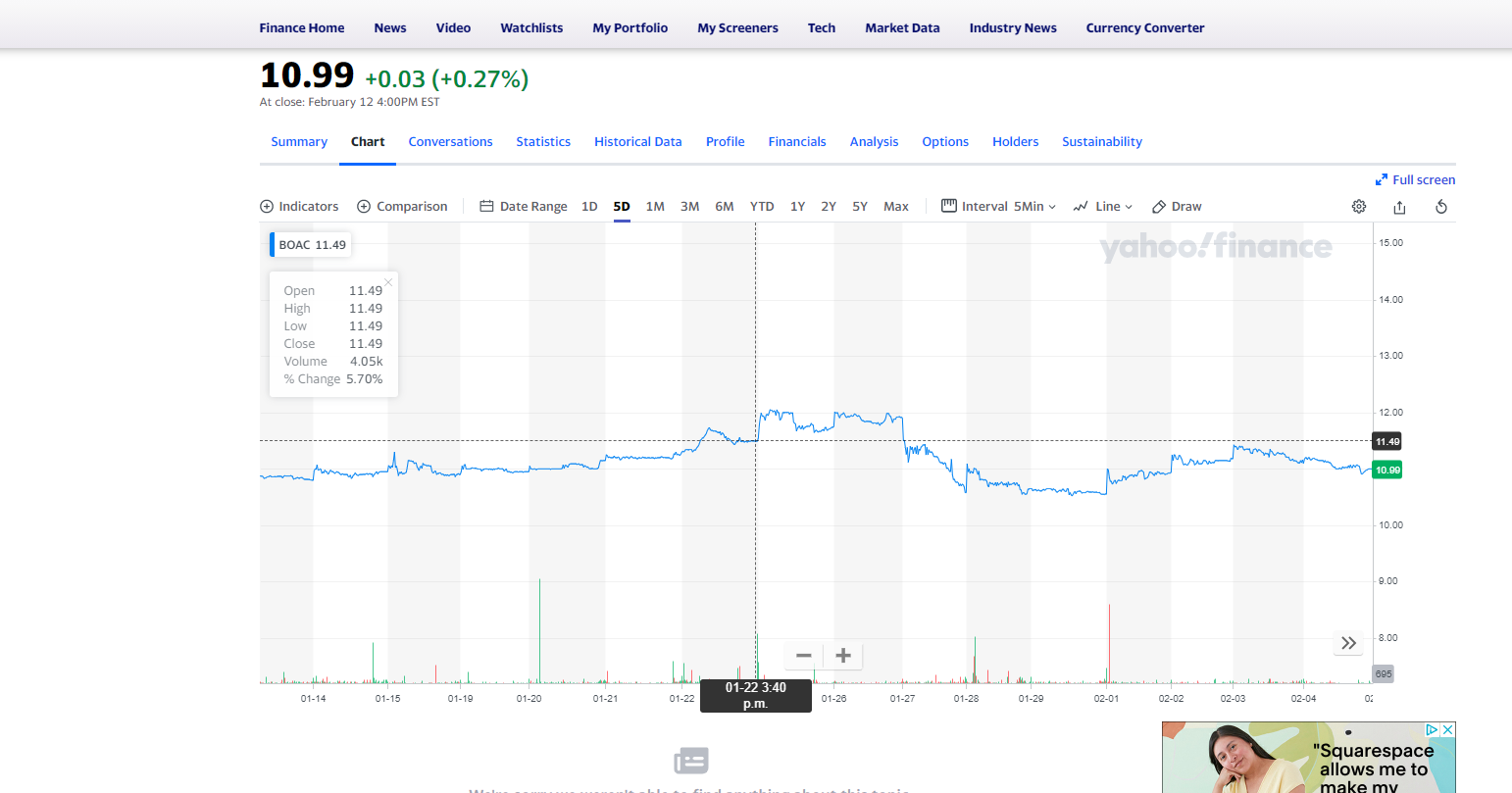Open the Interval 5Min dropdown

tap(999, 207)
